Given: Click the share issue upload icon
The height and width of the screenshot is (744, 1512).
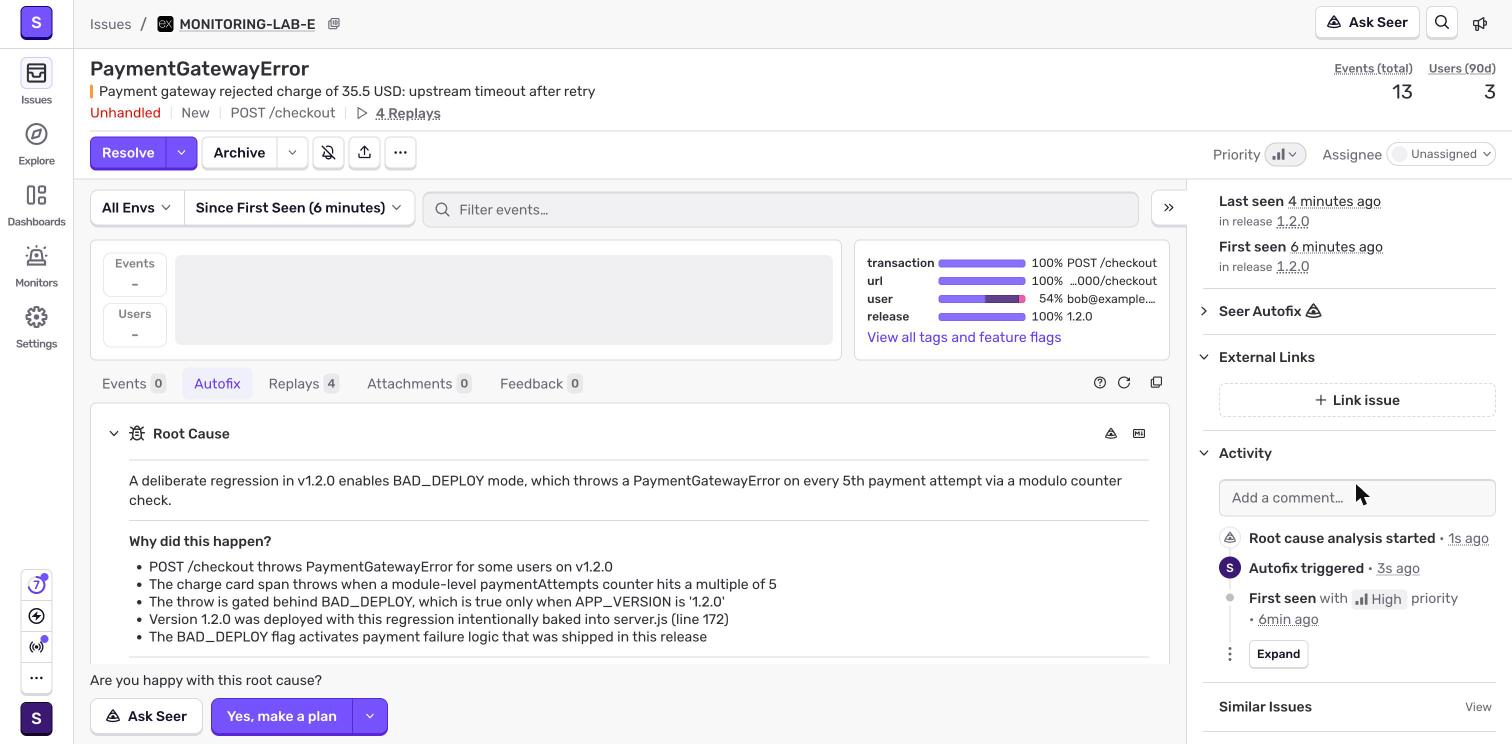Looking at the screenshot, I should 364,153.
